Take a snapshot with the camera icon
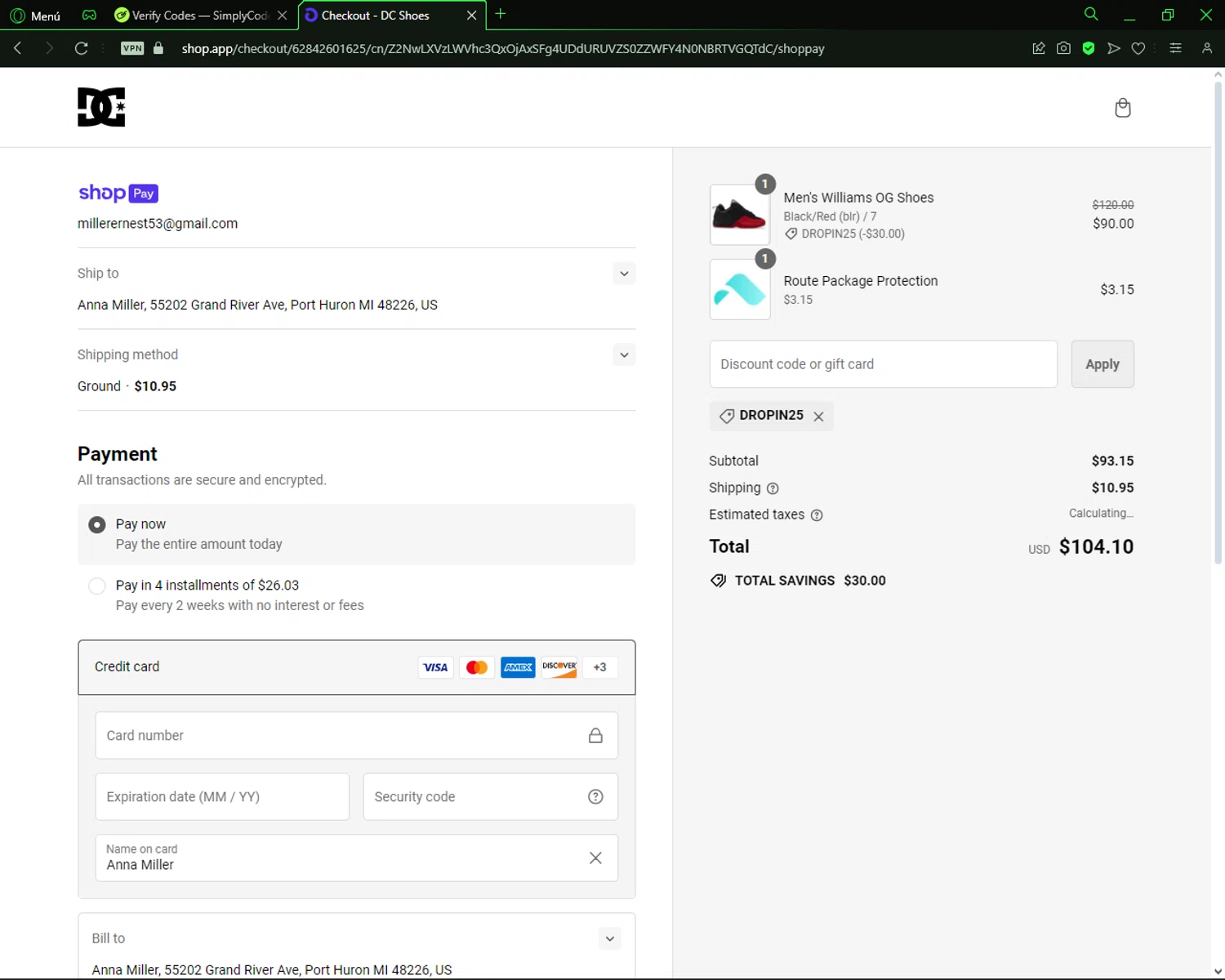 pos(1063,48)
